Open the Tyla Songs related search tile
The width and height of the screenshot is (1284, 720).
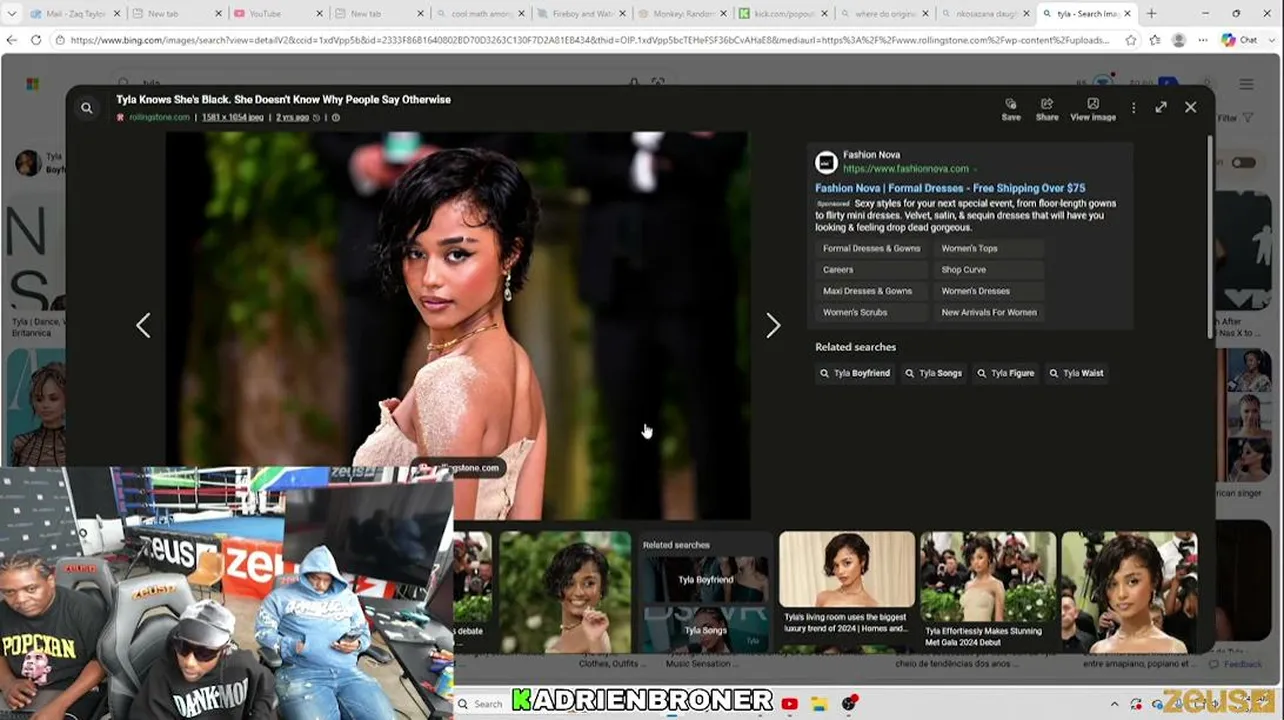[x=705, y=630]
